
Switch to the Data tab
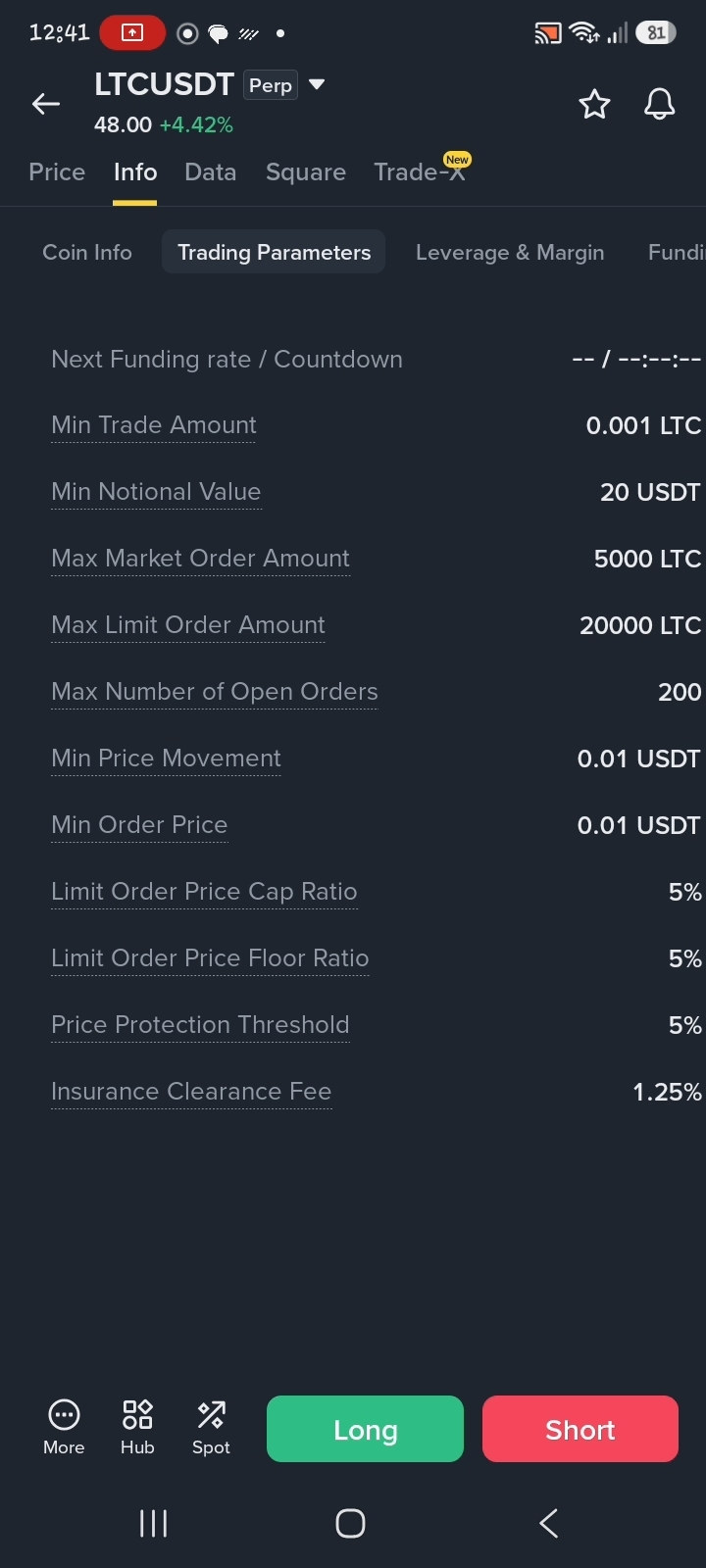(x=211, y=172)
